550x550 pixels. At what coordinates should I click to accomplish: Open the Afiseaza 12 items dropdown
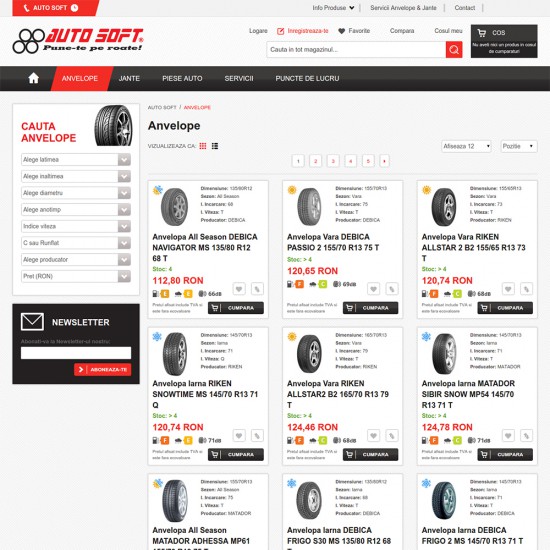(466, 146)
